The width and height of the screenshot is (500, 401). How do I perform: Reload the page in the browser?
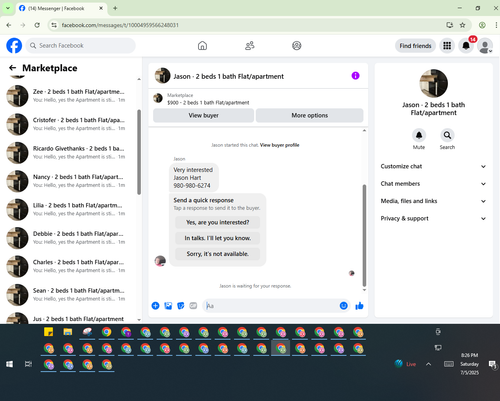(x=37, y=25)
